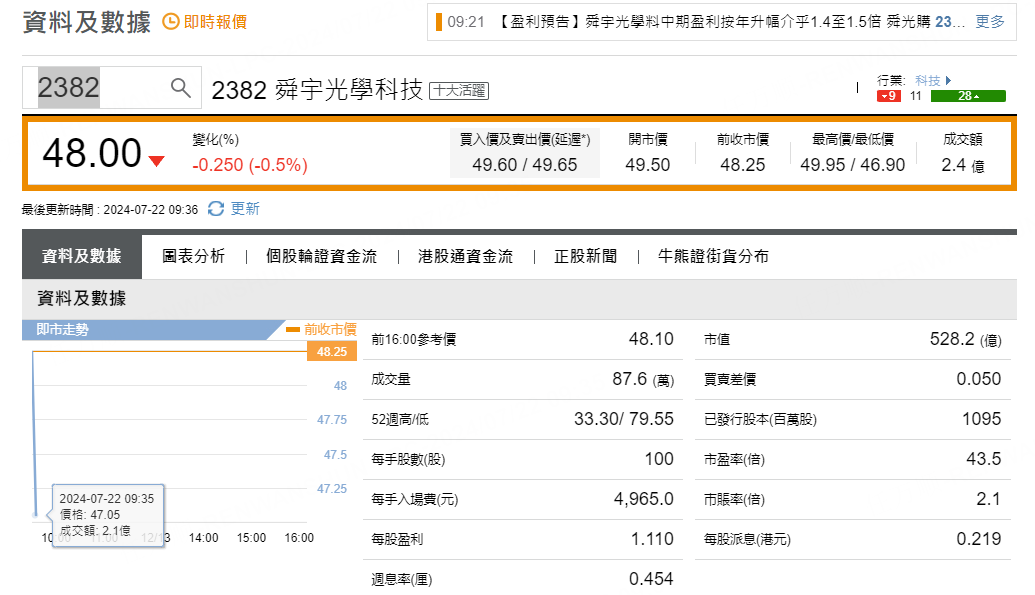Open the 牛熊證街貨分布 tab
This screenshot has width=1035, height=595.
click(x=714, y=256)
